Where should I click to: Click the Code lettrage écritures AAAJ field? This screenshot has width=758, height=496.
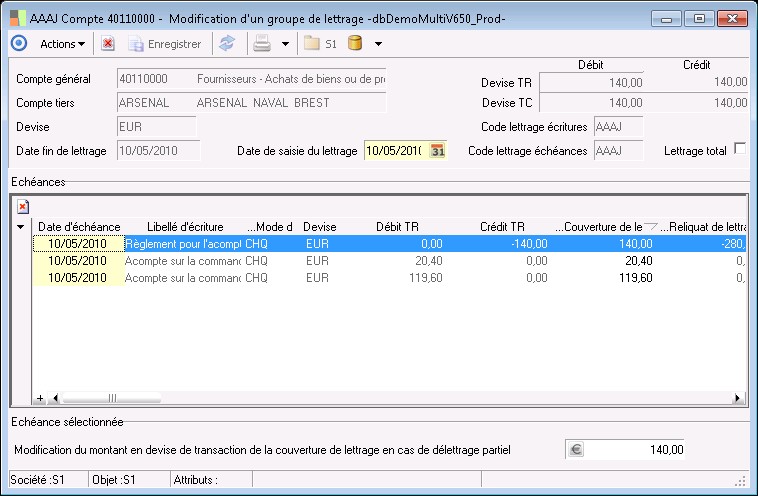[x=618, y=127]
